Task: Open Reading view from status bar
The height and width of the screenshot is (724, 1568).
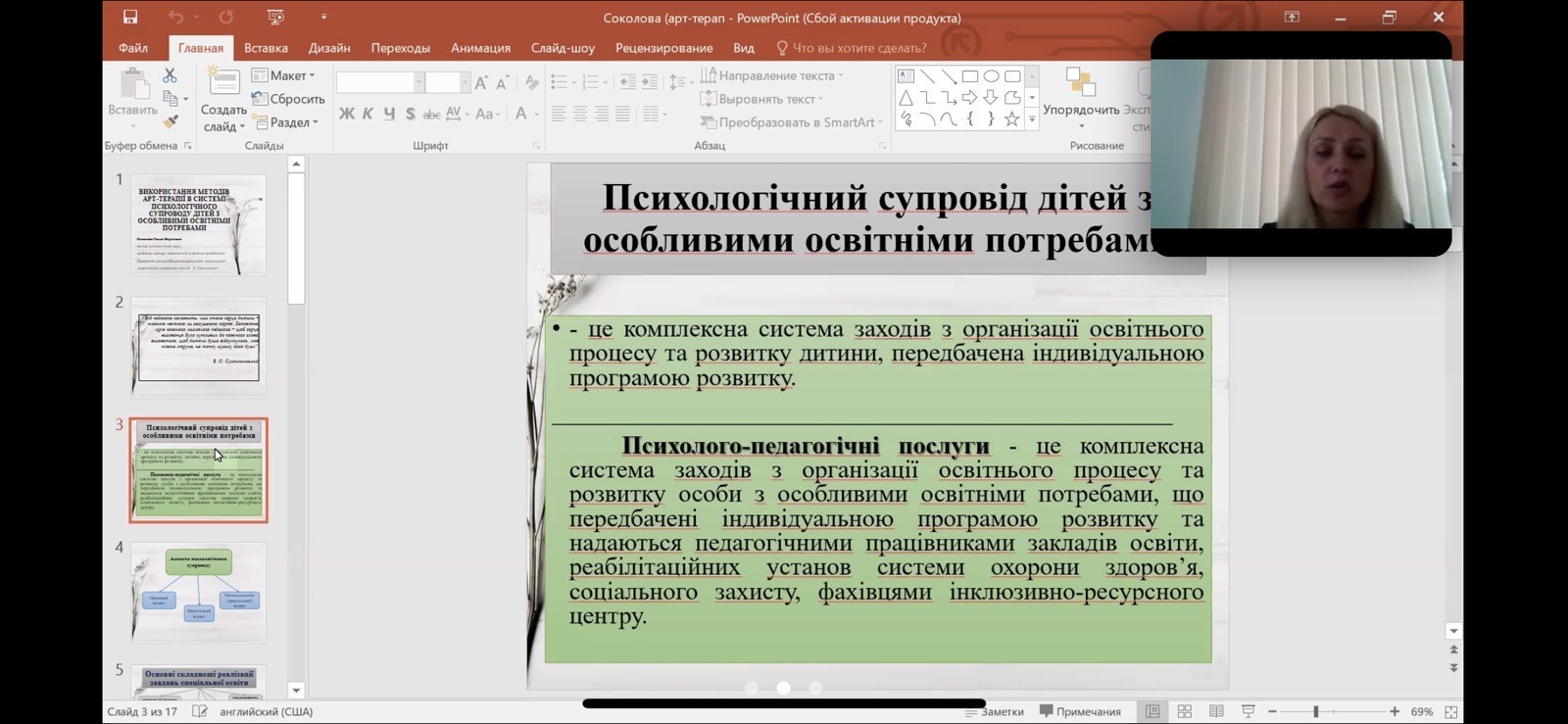Action: tap(1216, 711)
